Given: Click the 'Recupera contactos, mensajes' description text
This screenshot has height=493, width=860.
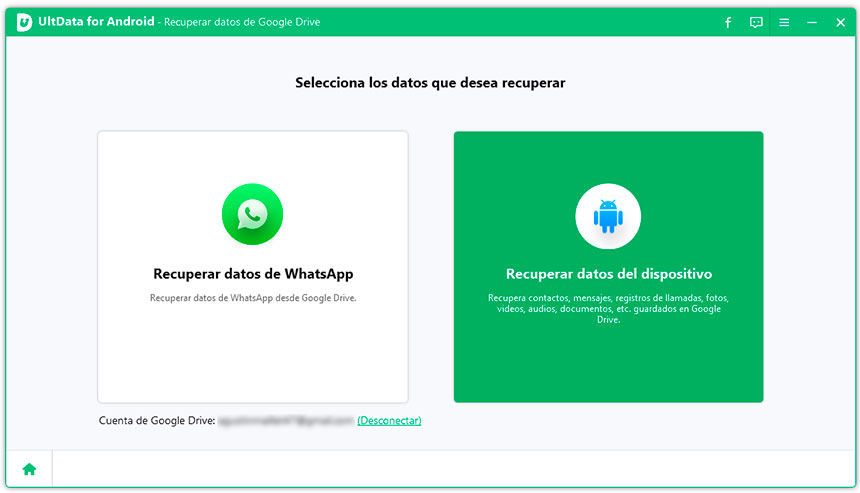Looking at the screenshot, I should [608, 309].
